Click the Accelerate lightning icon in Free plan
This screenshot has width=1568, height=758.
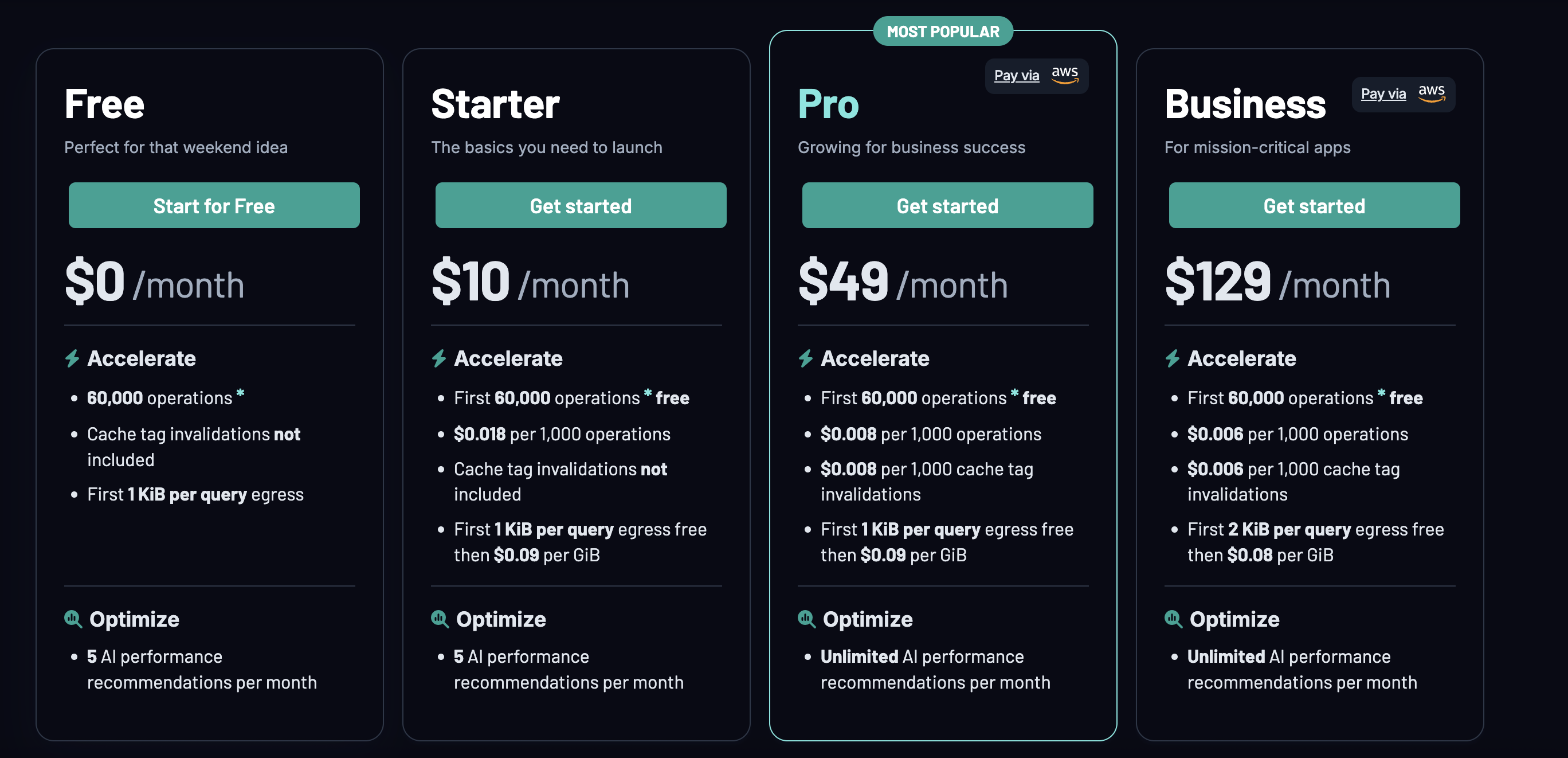tap(72, 358)
